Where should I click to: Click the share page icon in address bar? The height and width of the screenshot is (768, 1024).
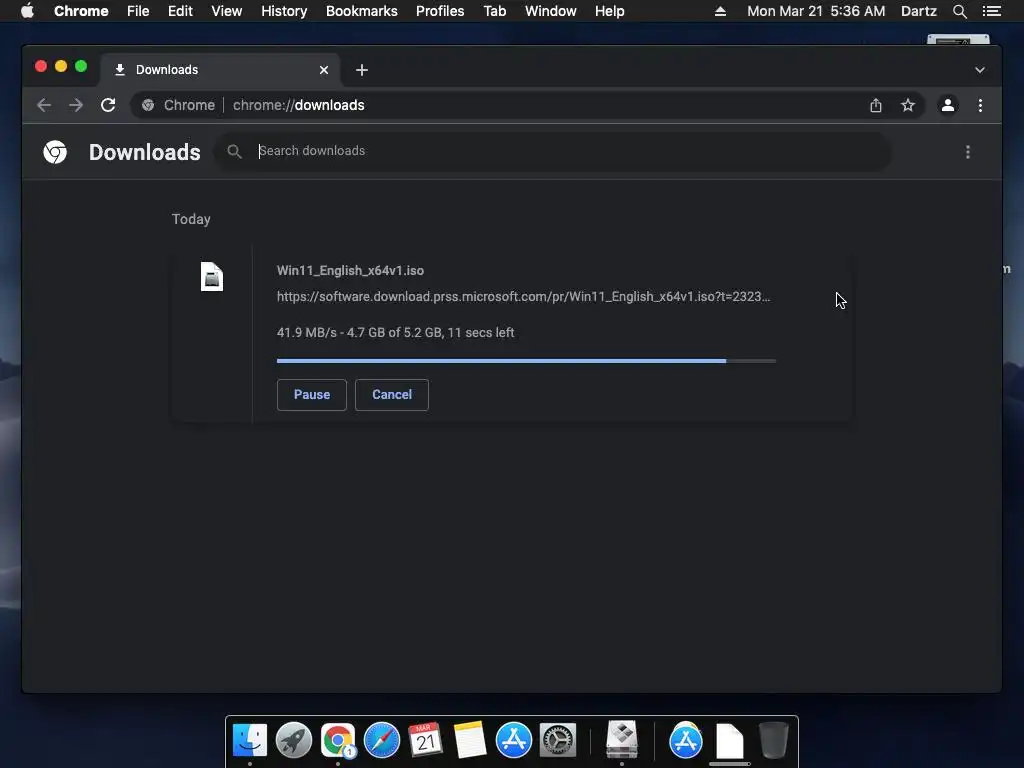click(x=876, y=105)
